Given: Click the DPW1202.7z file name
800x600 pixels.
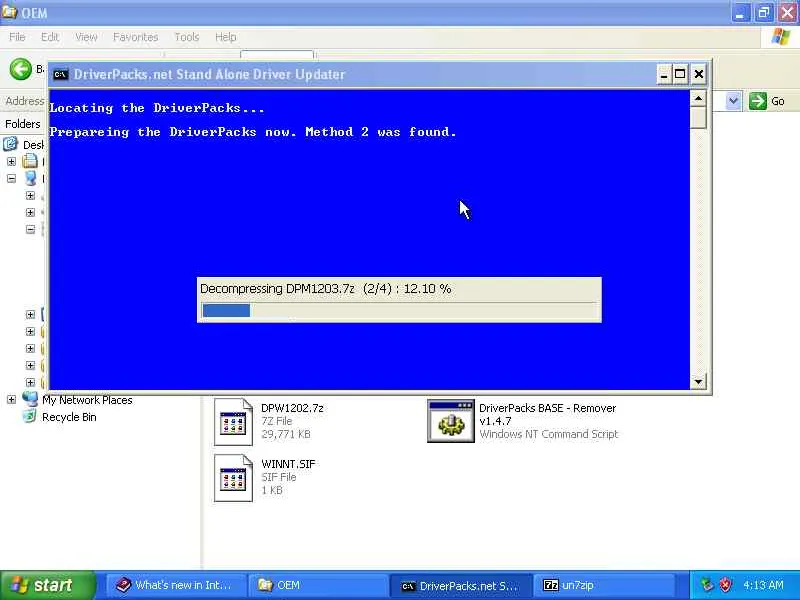Looking at the screenshot, I should [292, 408].
